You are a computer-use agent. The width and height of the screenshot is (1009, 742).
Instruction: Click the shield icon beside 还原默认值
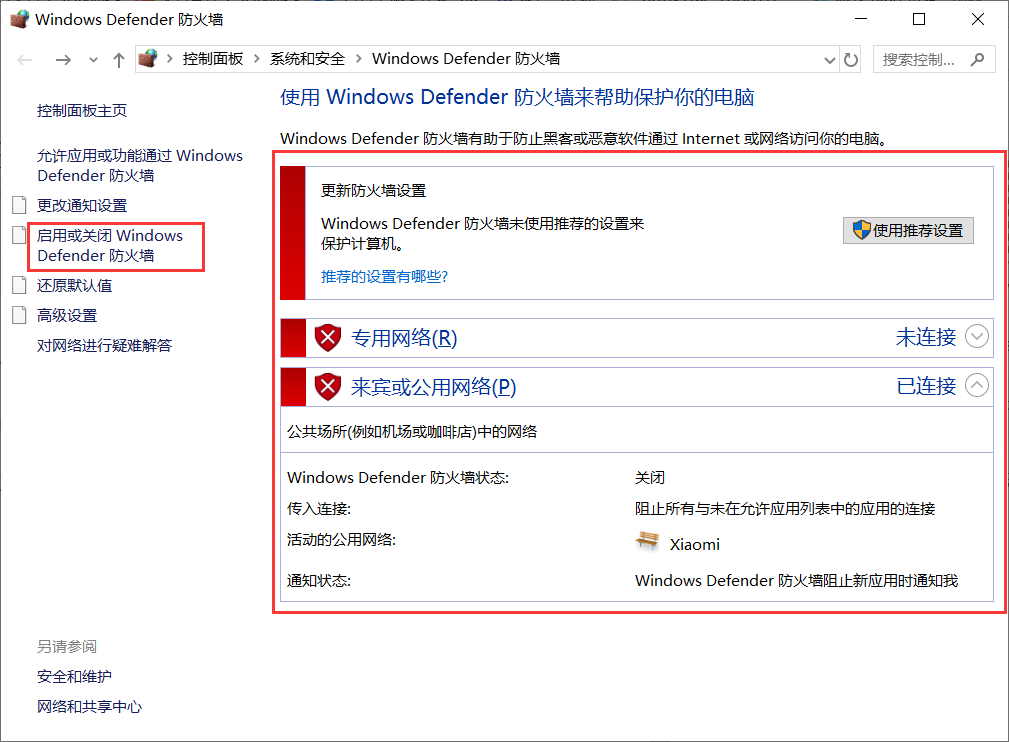click(17, 284)
